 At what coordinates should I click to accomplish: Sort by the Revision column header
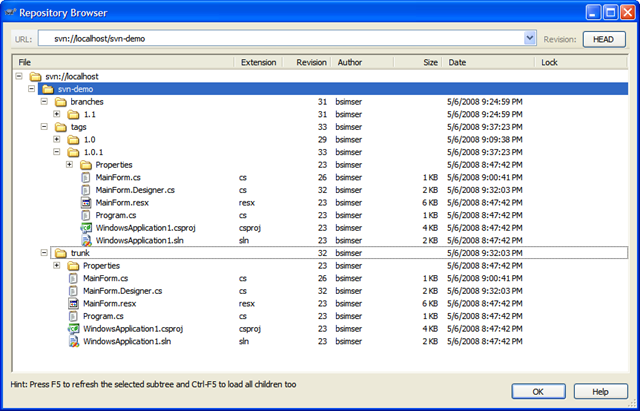(x=306, y=62)
